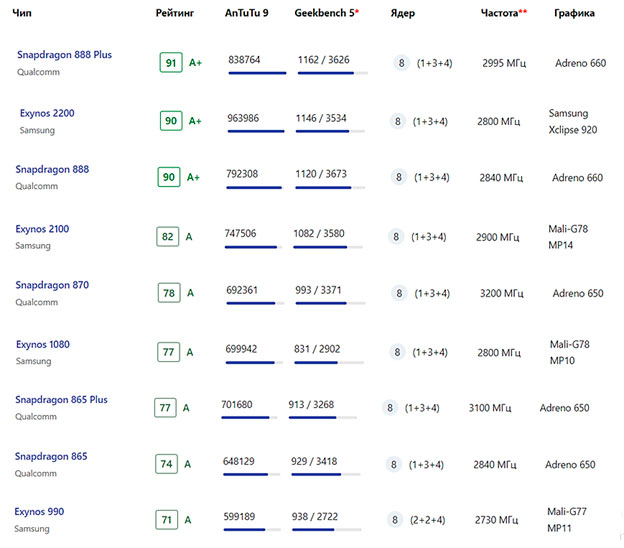
Task: Open the Exynos 1080 chip page
Action: click(43, 345)
